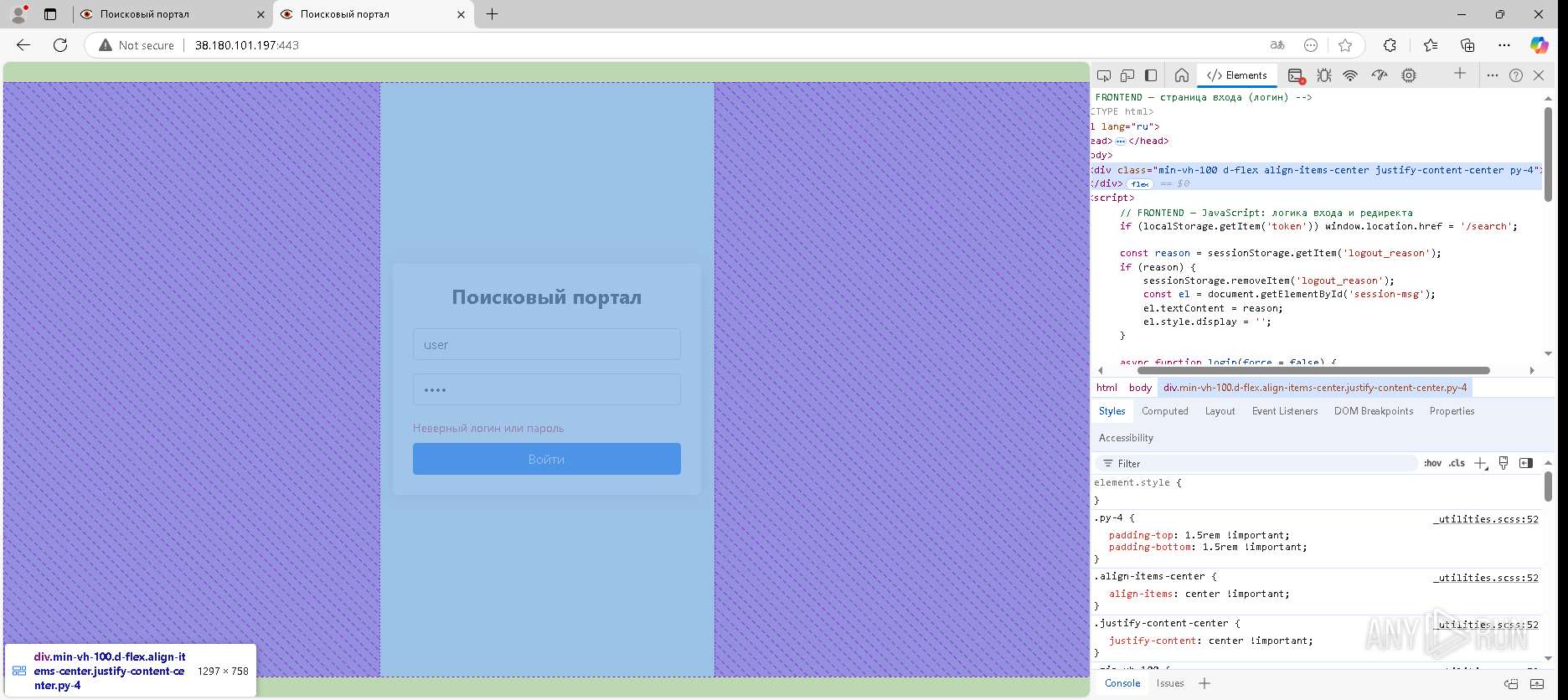1568x700 pixels.
Task: Open the translate page icon
Action: point(1277,45)
